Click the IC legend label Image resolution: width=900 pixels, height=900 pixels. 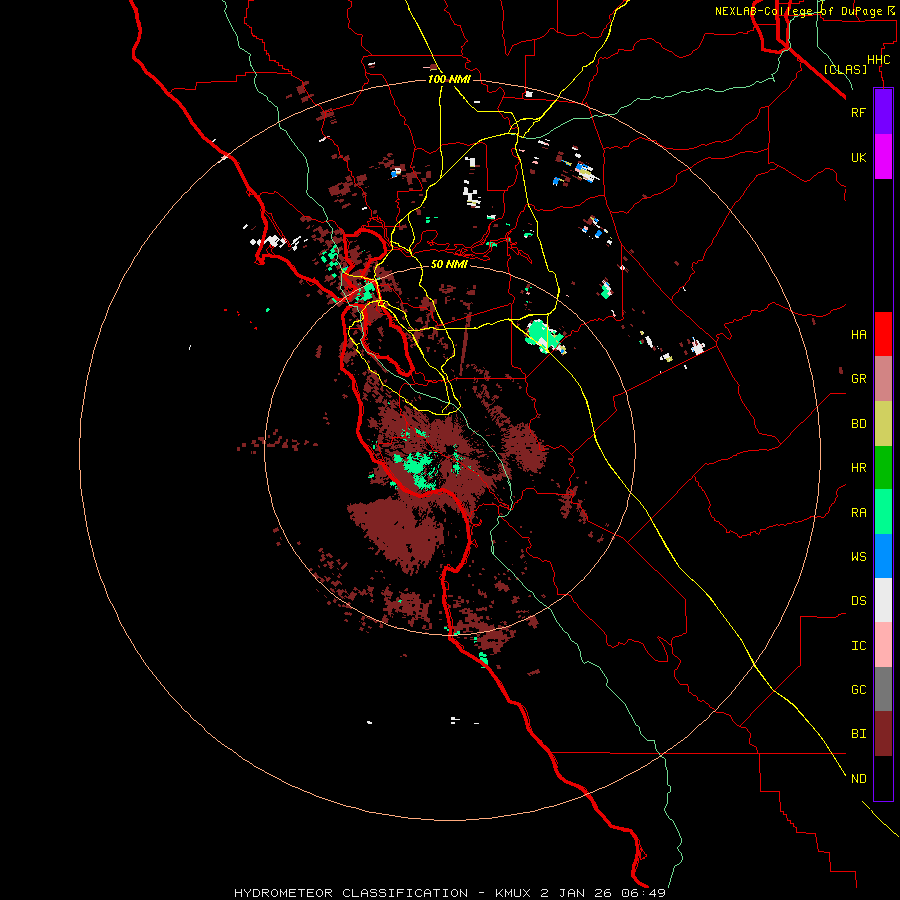(x=859, y=646)
